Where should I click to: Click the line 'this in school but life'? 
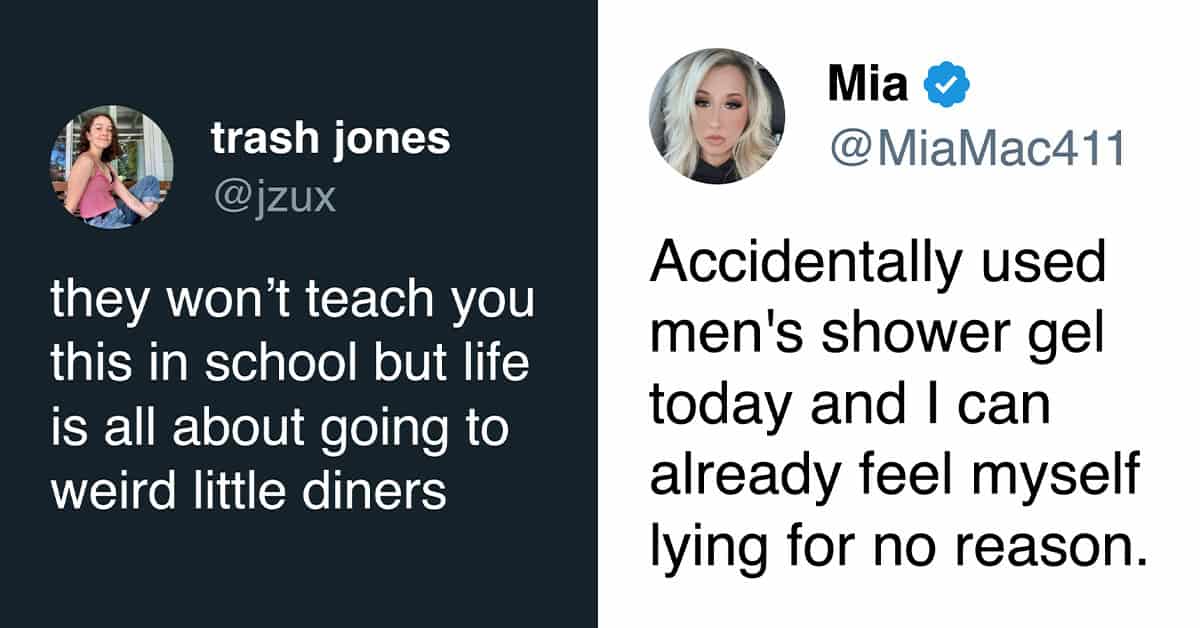[290, 367]
